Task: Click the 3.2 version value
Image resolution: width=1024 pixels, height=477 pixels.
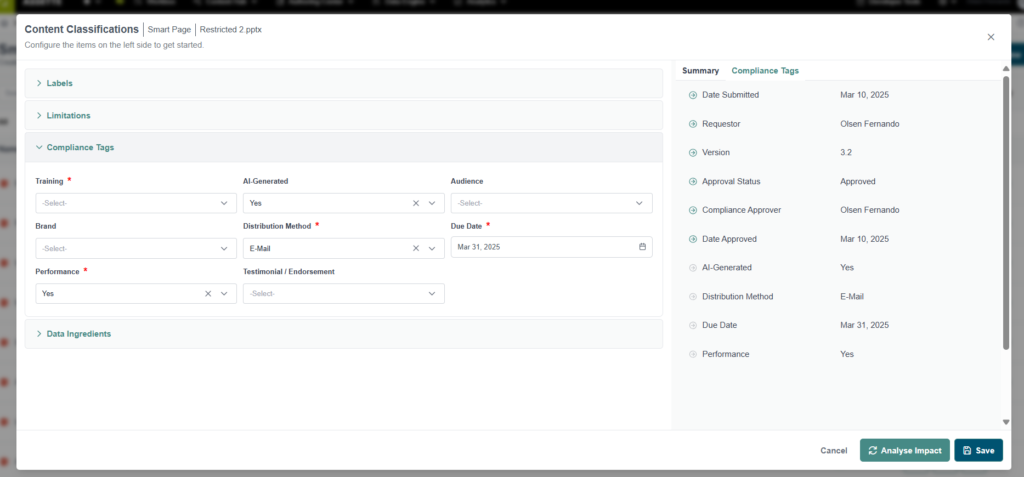Action: tap(846, 152)
